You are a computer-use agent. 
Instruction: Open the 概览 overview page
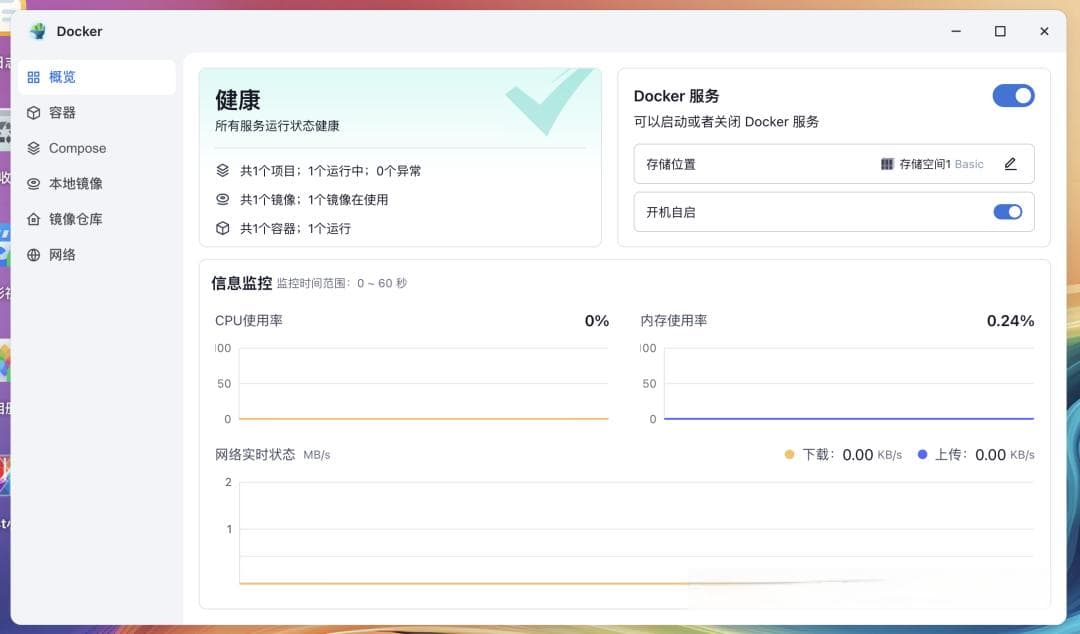point(96,77)
